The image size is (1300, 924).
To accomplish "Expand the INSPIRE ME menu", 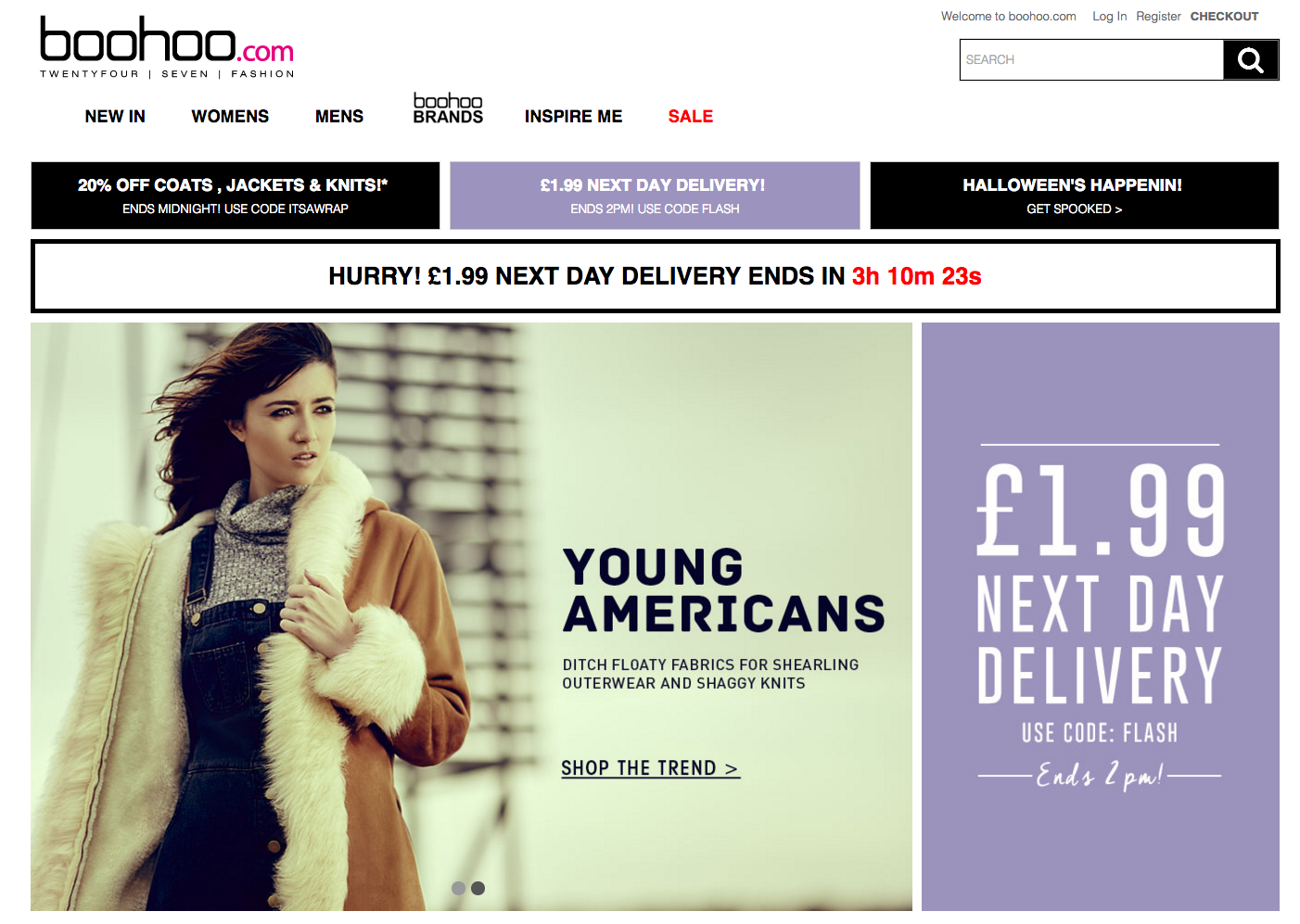I will [573, 116].
